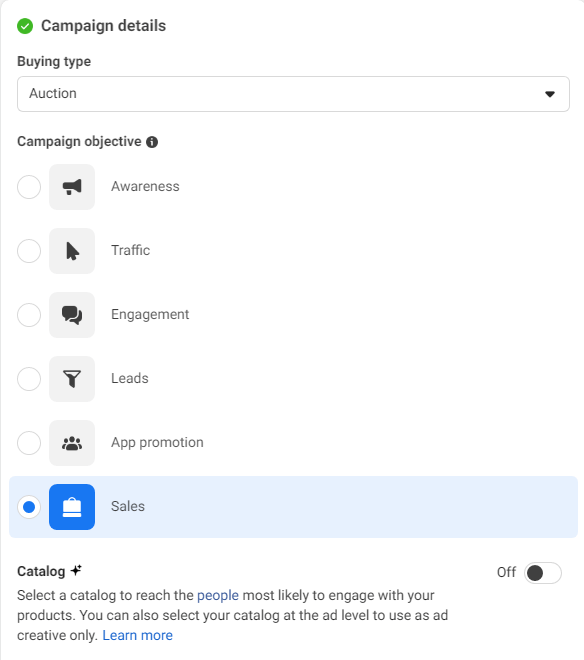Select the Engagement radio button
Screen dimensions: 584x660
click(x=29, y=315)
